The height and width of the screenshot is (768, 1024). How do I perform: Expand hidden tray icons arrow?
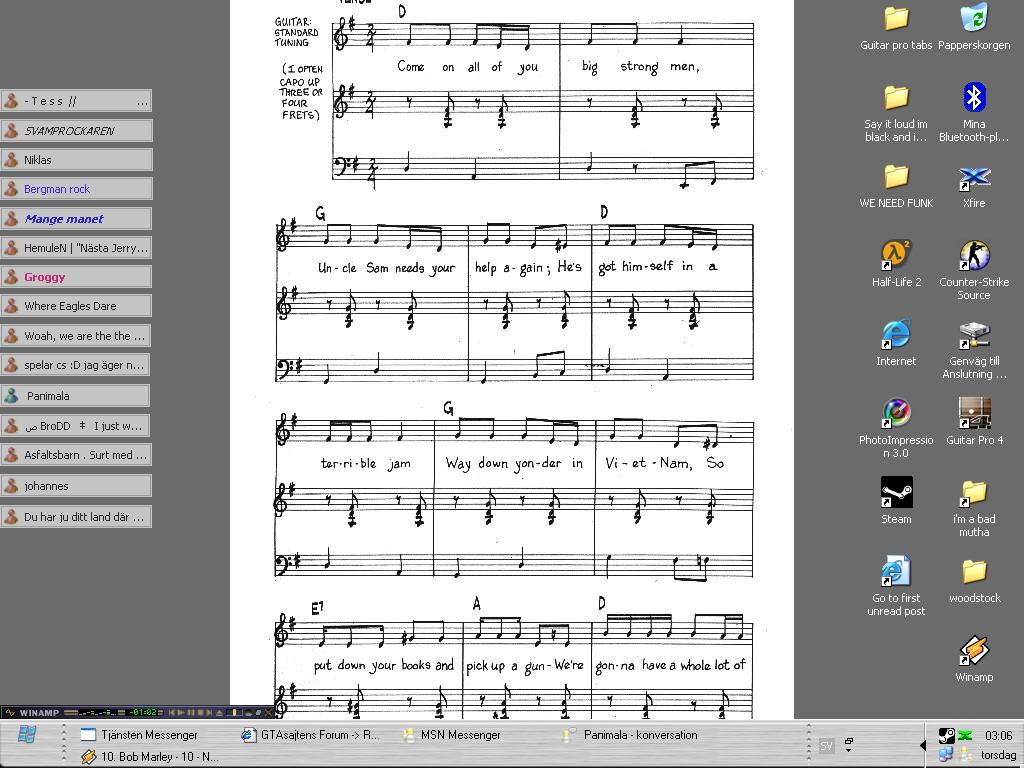coord(922,745)
